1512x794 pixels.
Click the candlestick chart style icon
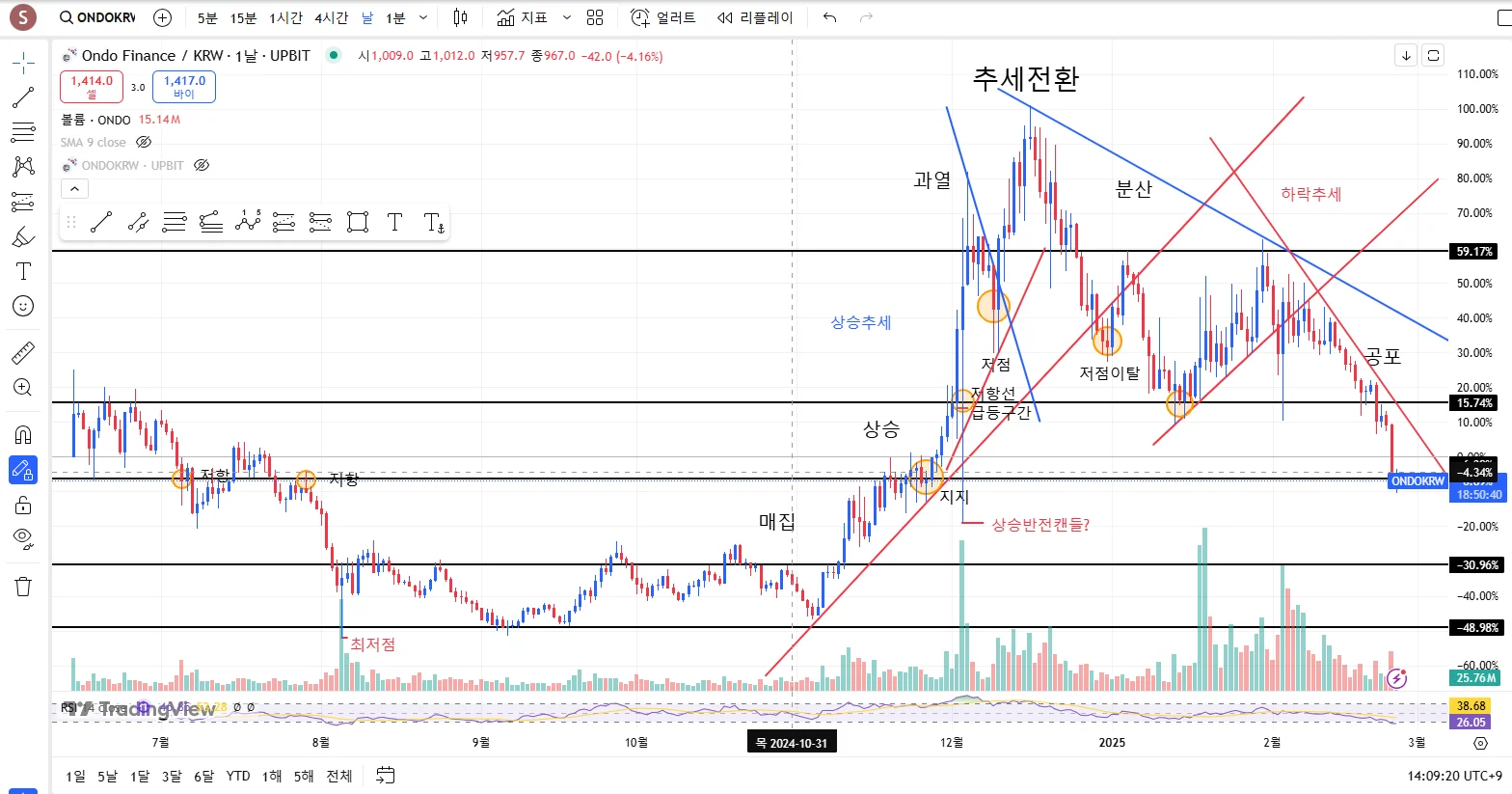(460, 17)
